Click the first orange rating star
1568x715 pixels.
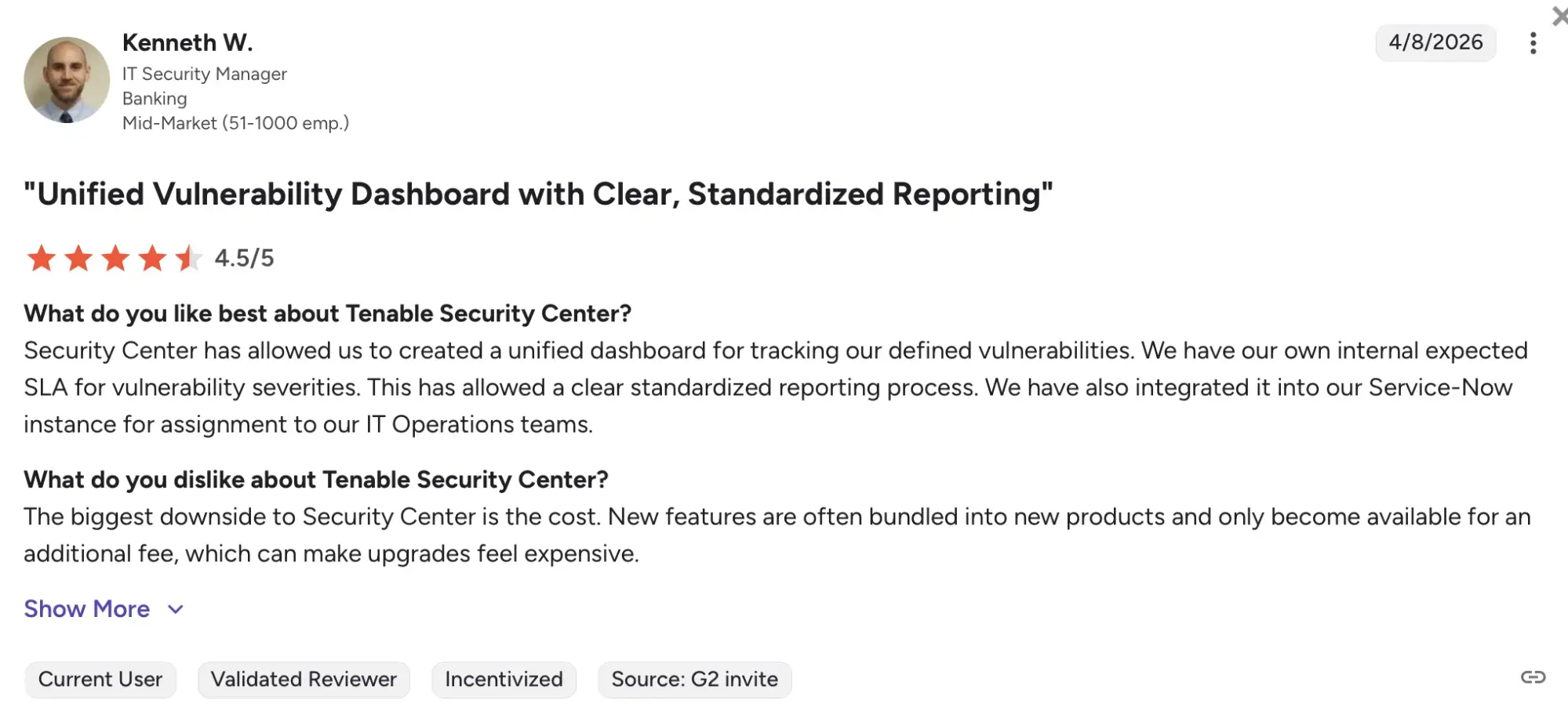point(41,258)
